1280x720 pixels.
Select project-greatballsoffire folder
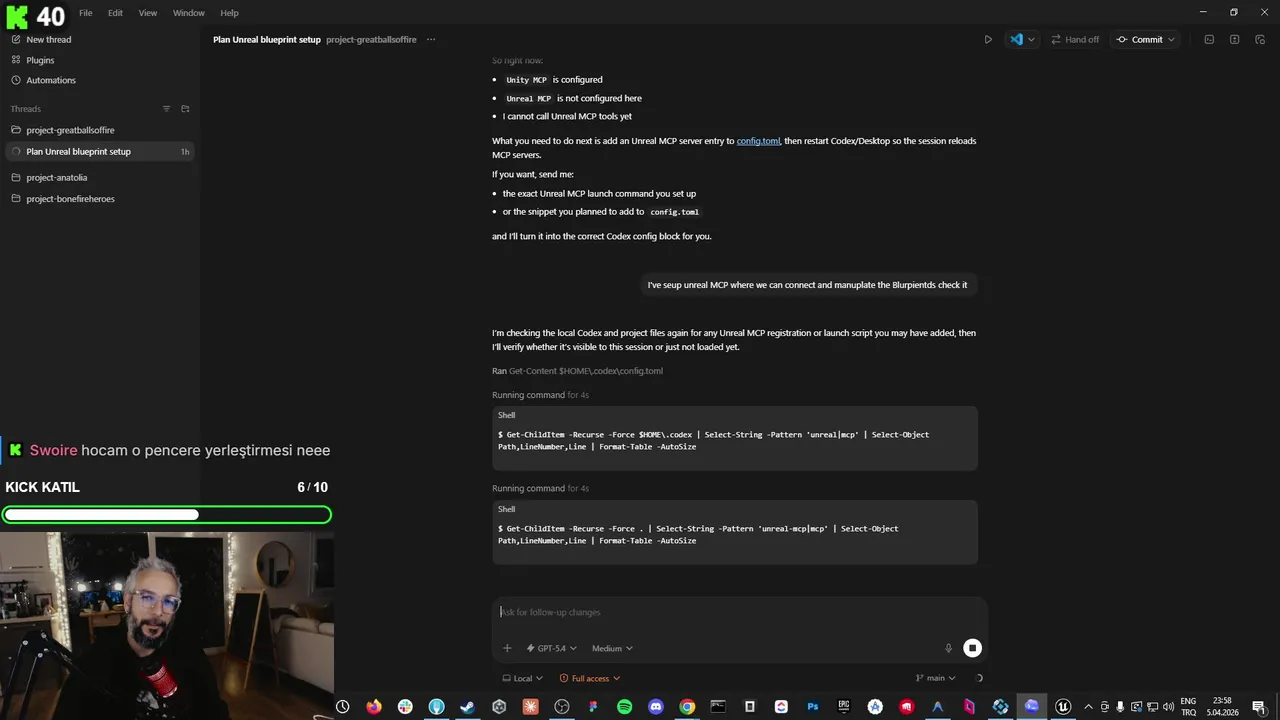click(70, 130)
